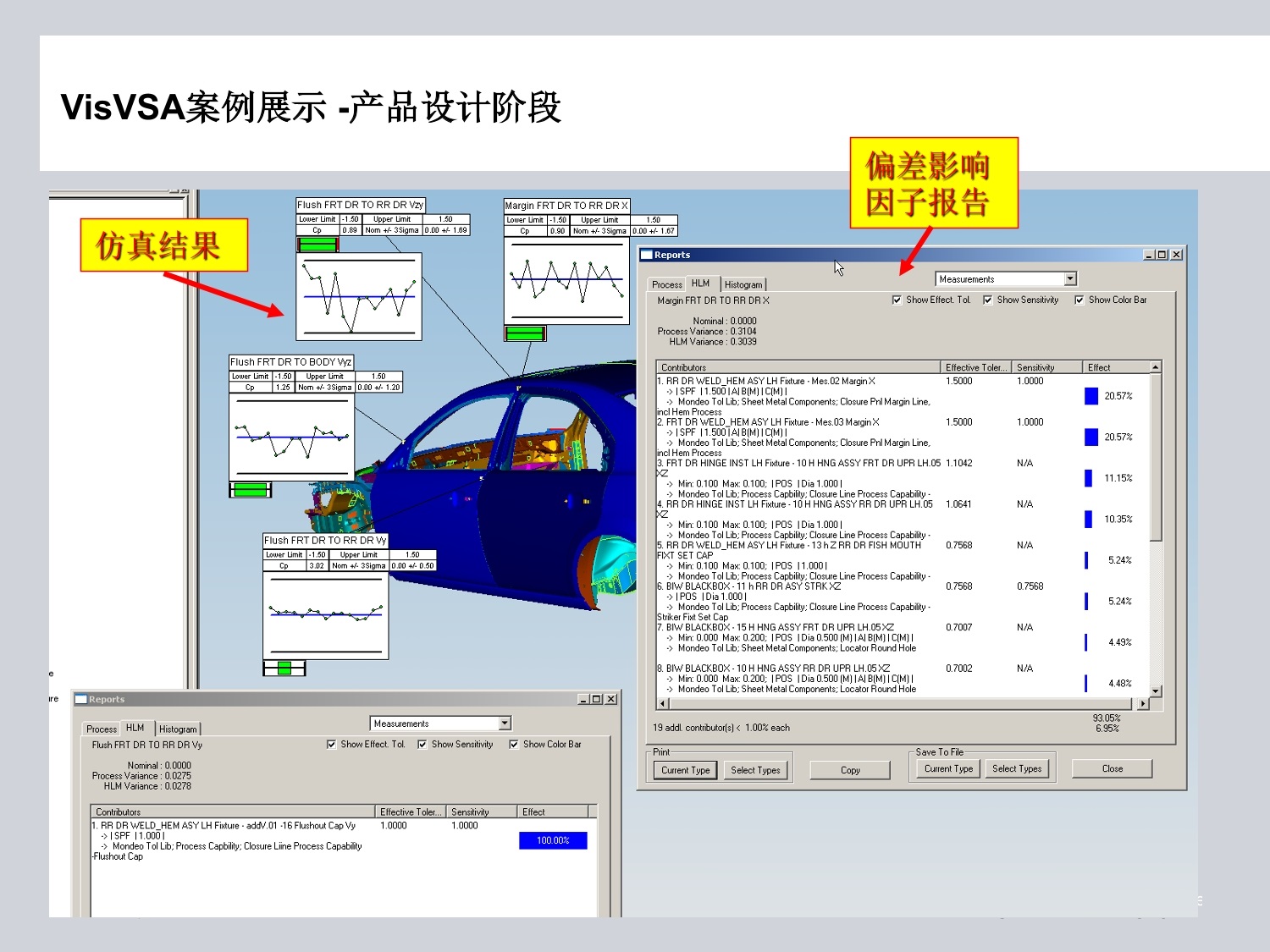Click vertical scrollbar thumb in contributors list
Viewport: 1270px width, 952px height.
click(x=1156, y=457)
